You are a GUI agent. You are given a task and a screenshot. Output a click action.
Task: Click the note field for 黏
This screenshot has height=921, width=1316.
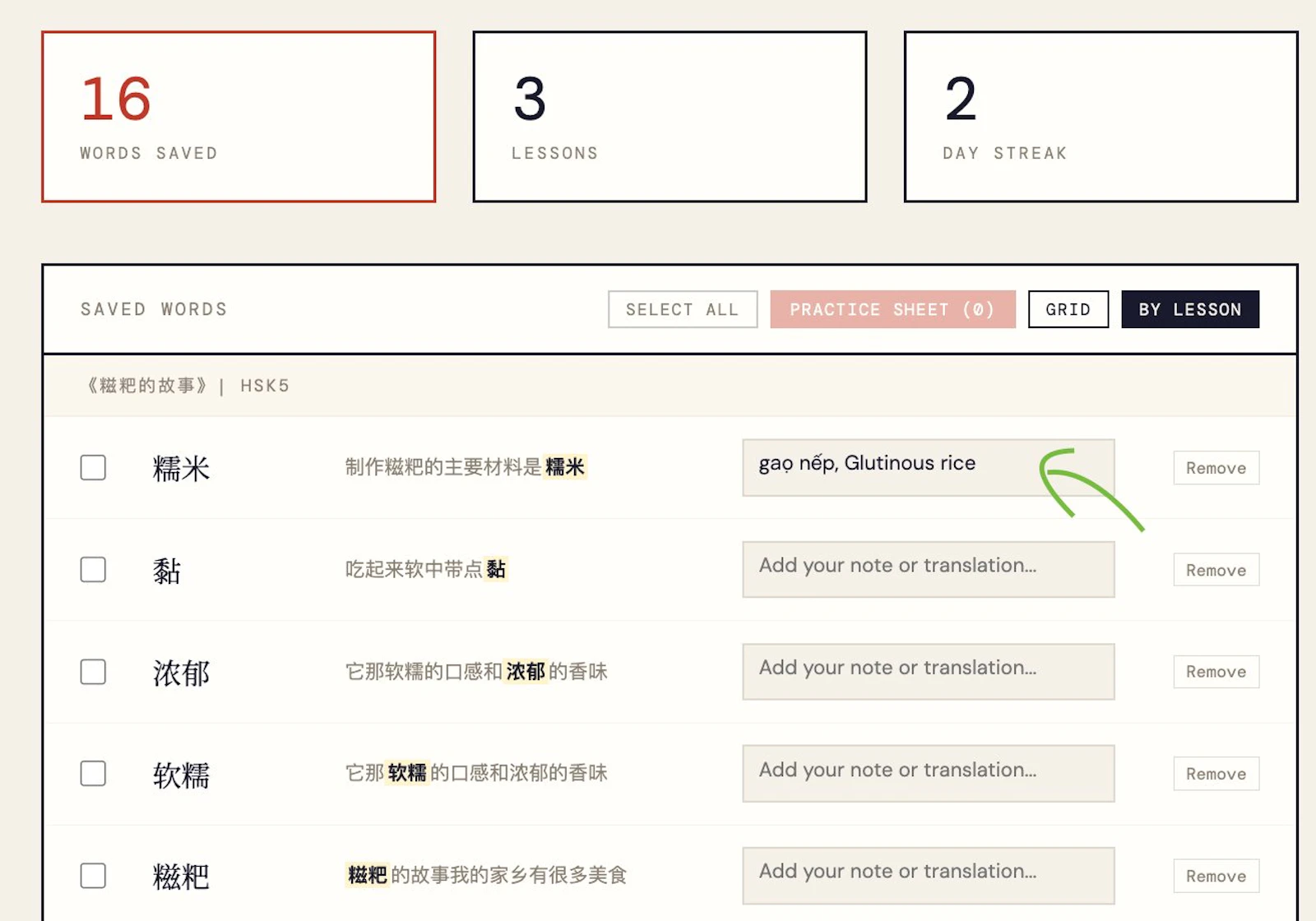coord(928,570)
